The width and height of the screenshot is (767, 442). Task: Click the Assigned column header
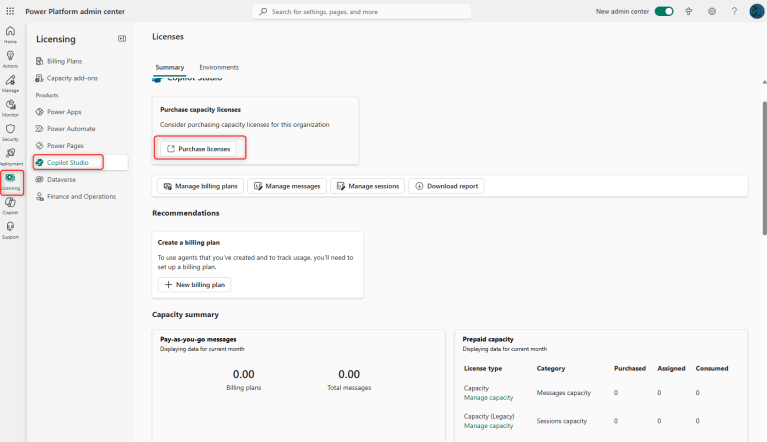pyautogui.click(x=671, y=369)
